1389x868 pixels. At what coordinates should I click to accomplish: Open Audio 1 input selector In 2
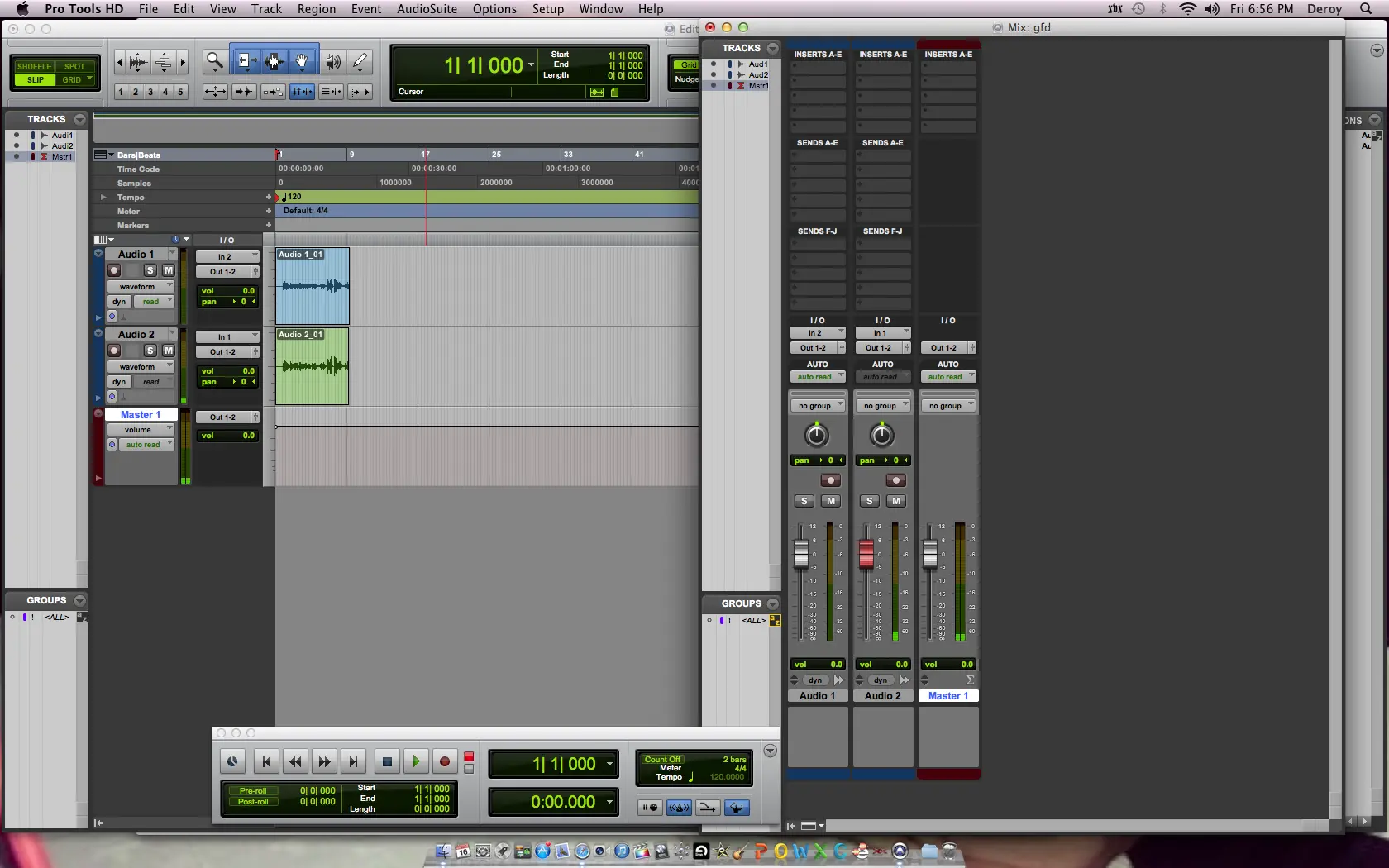pyautogui.click(x=227, y=257)
